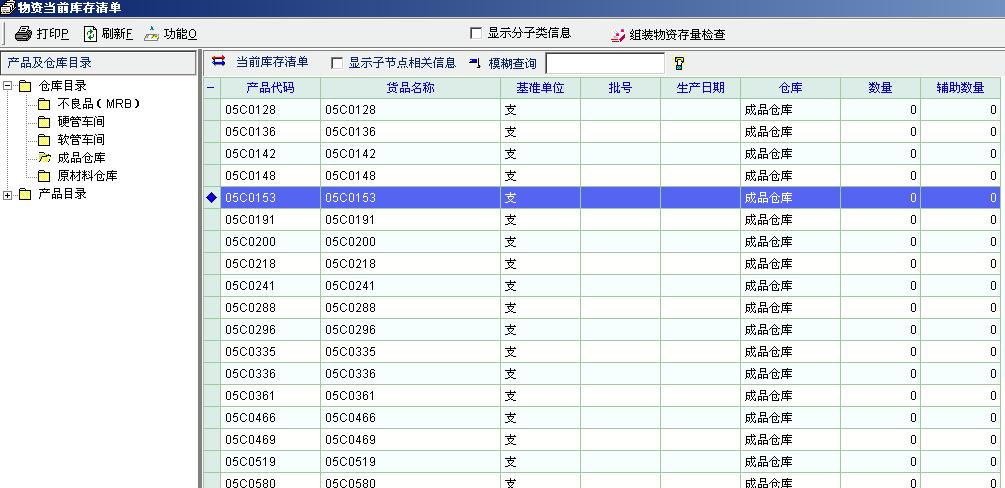Enable 显示分子类信息 checkbox
Image resolution: width=1005 pixels, height=488 pixels.
[x=476, y=33]
